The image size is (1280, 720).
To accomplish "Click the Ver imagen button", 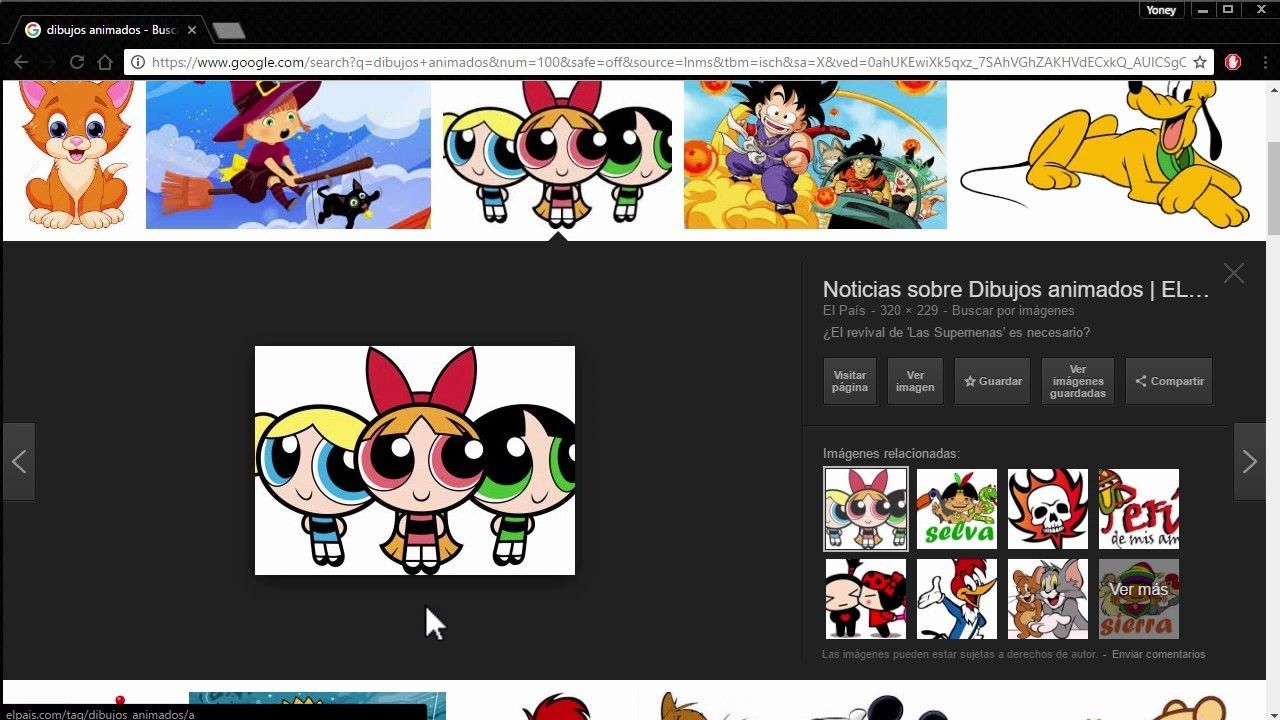I will [915, 381].
